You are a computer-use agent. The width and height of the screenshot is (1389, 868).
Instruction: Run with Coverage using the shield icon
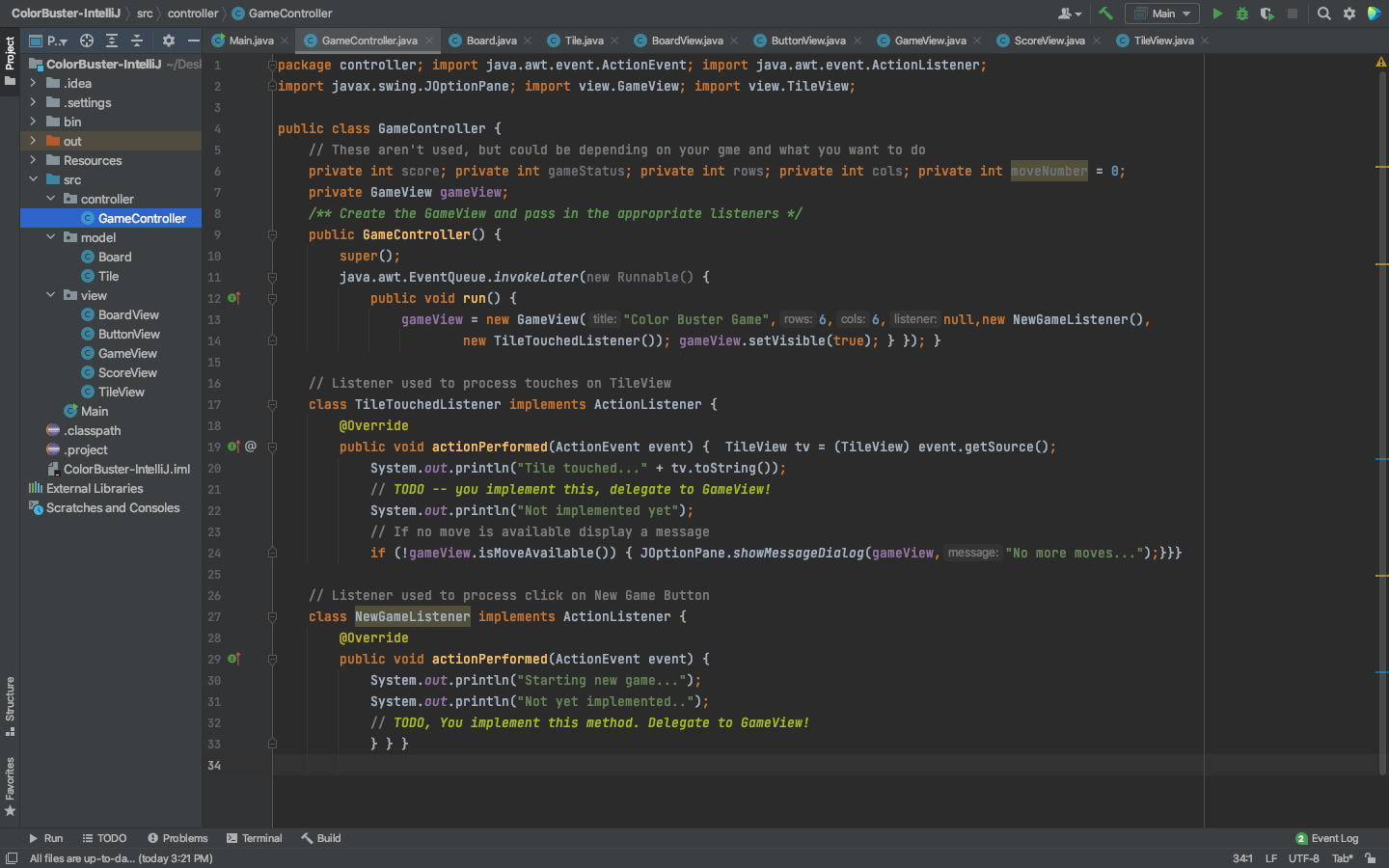click(x=1266, y=14)
